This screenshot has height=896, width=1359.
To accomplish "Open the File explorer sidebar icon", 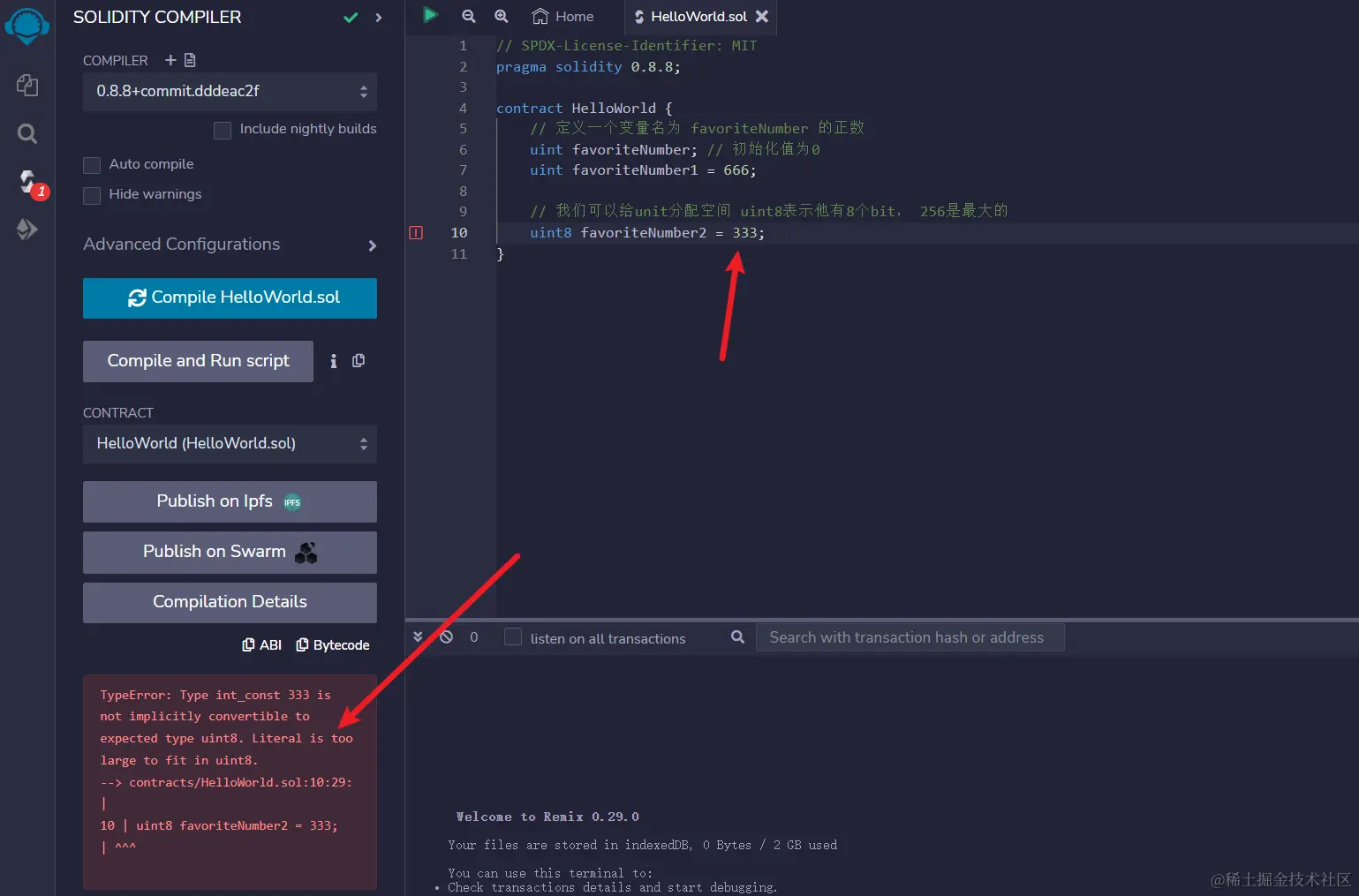I will (x=27, y=85).
